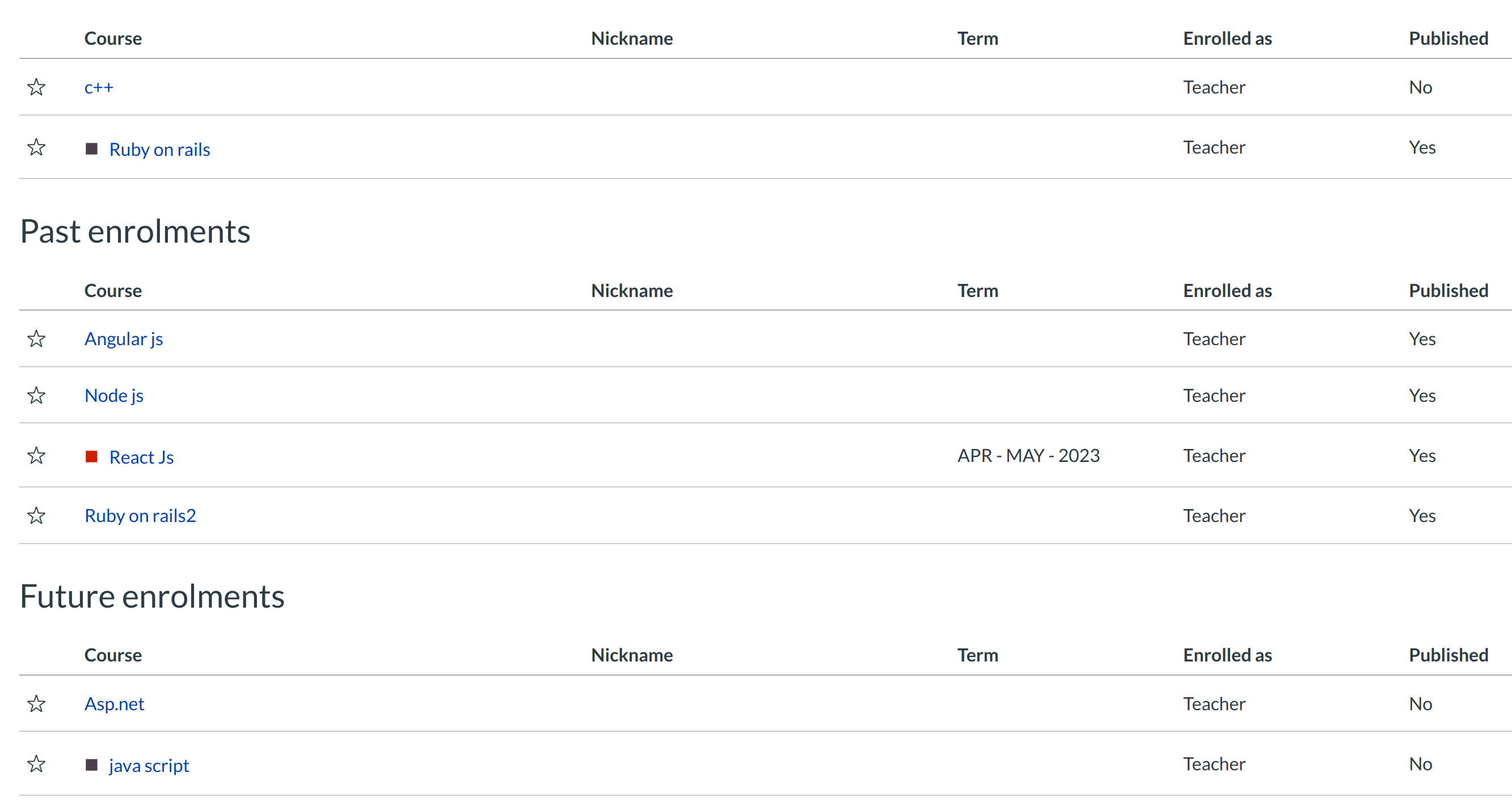The width and height of the screenshot is (1512, 806).
Task: Star the React Js course
Action: (36, 456)
